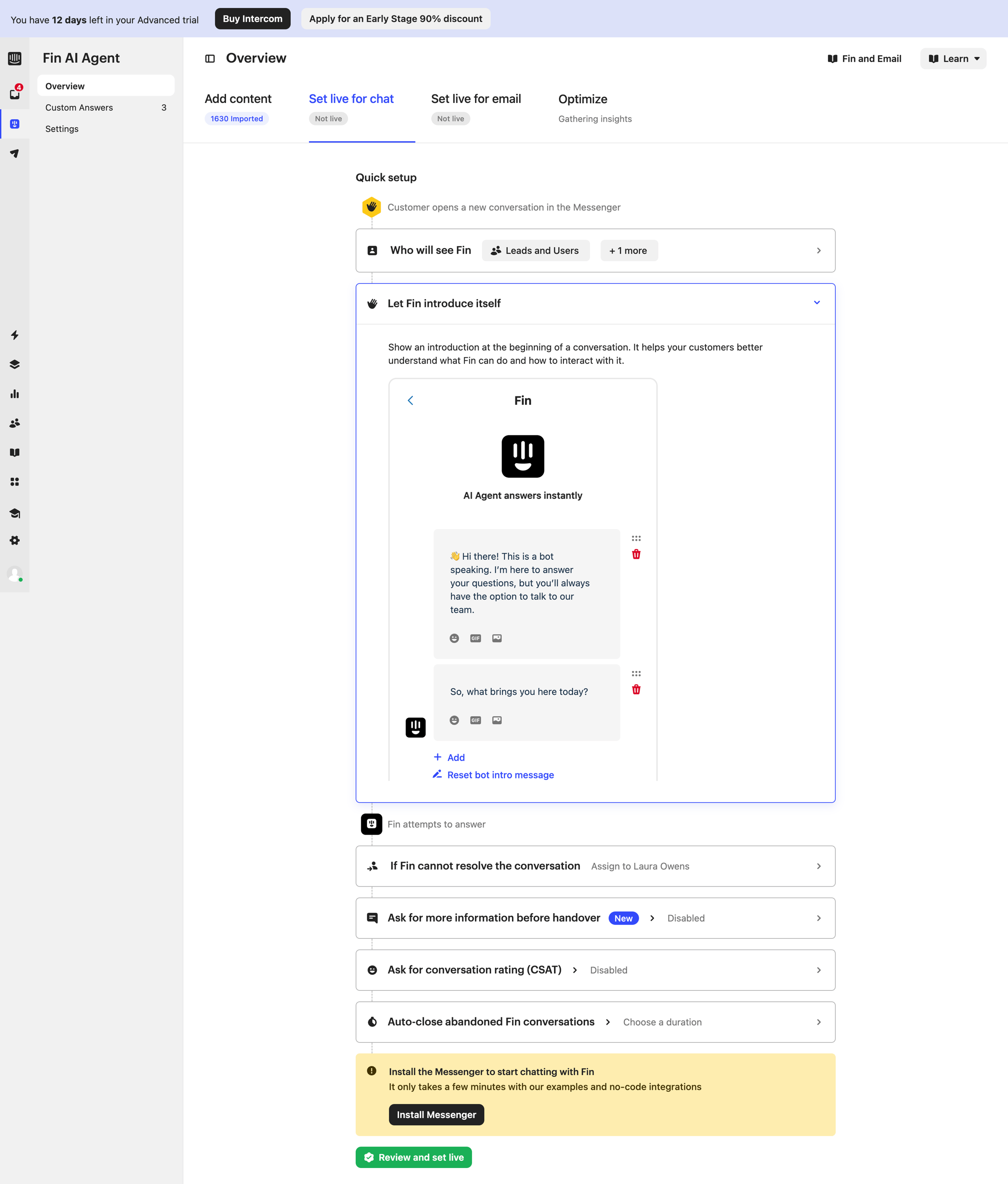1008x1184 pixels.
Task: Open Settings in the Fin AI Agent menu
Action: (106, 128)
